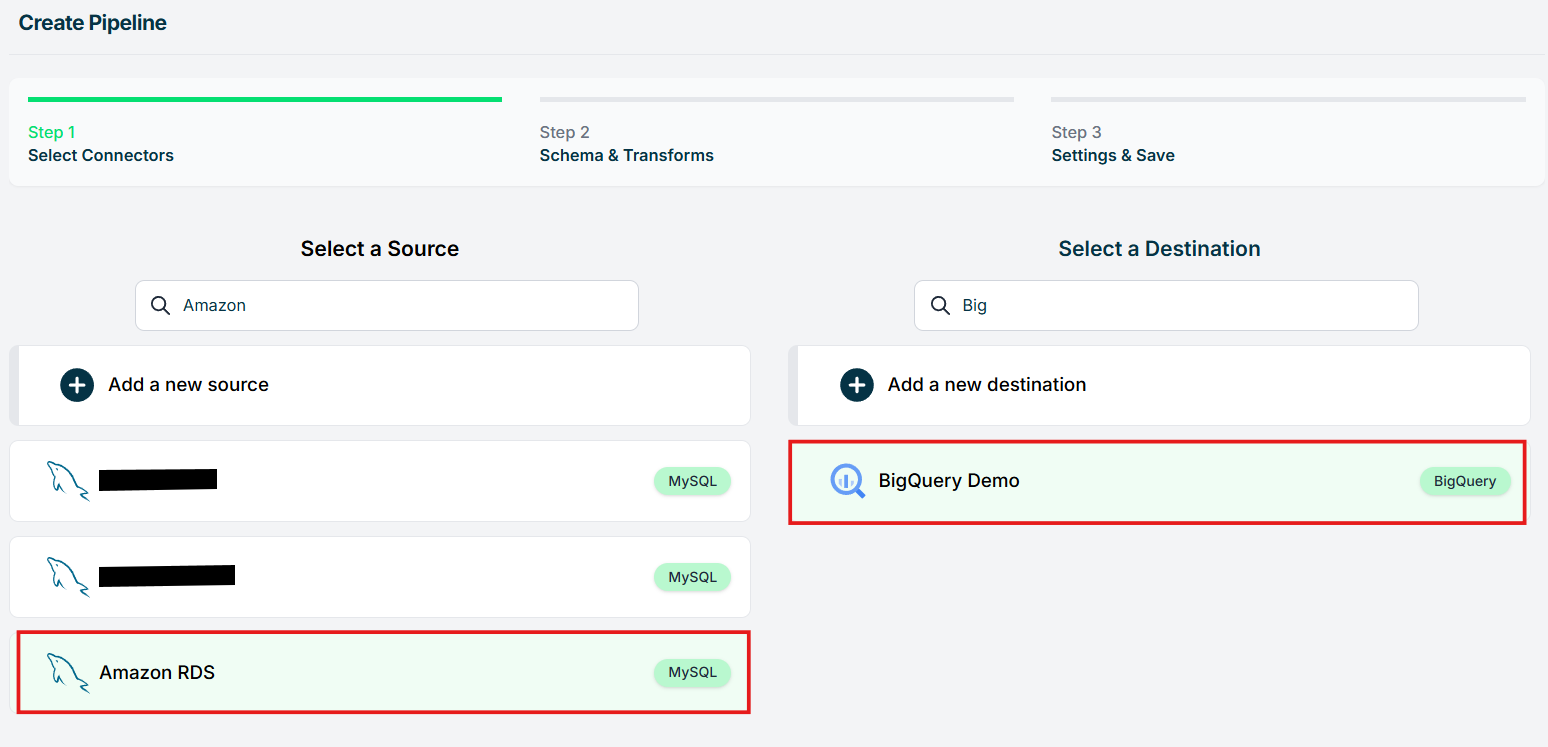Click the gray Step 3 progress bar
The height and width of the screenshot is (747, 1548).
pyautogui.click(x=1289, y=99)
